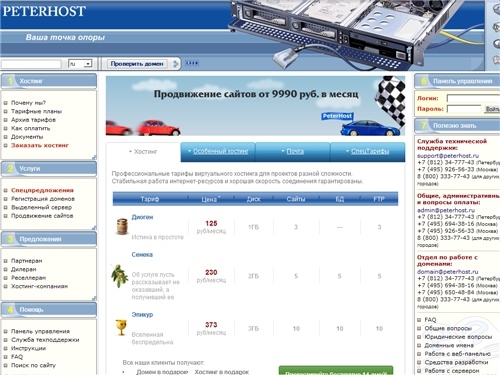Open the Работа с веб-панелью link
Screen dimensions: 500x375
click(x=458, y=354)
